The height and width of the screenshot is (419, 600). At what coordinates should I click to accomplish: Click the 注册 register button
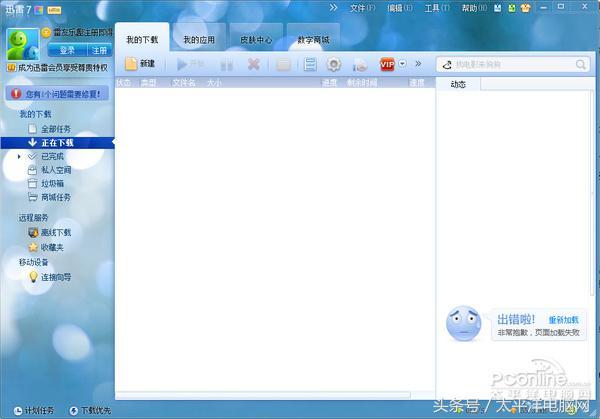(99, 50)
